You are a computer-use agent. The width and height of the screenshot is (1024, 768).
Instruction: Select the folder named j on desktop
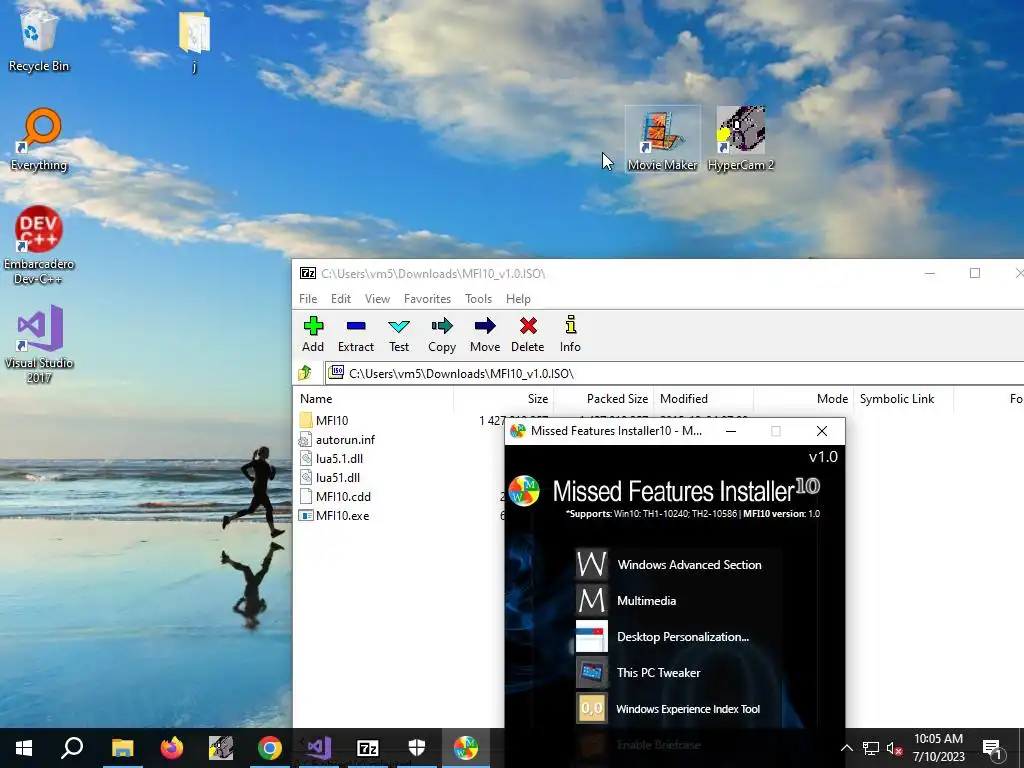tap(194, 40)
